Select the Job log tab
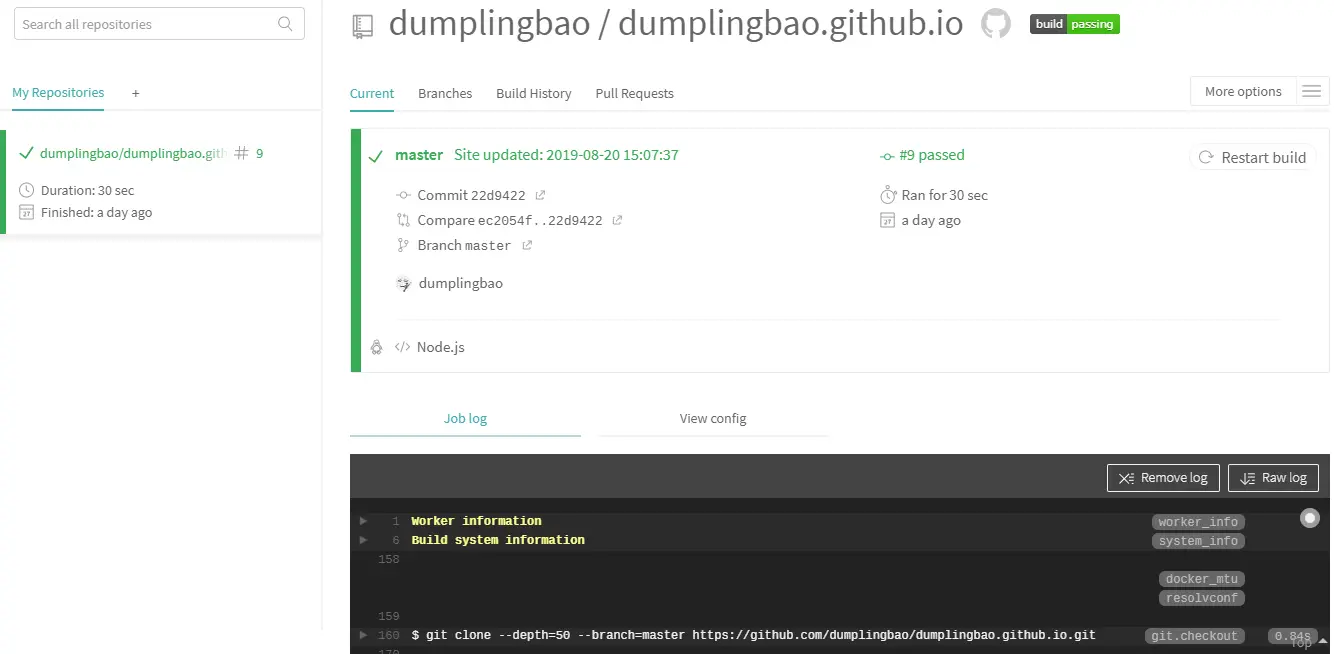Screen dimensions: 1334x654 tap(465, 418)
